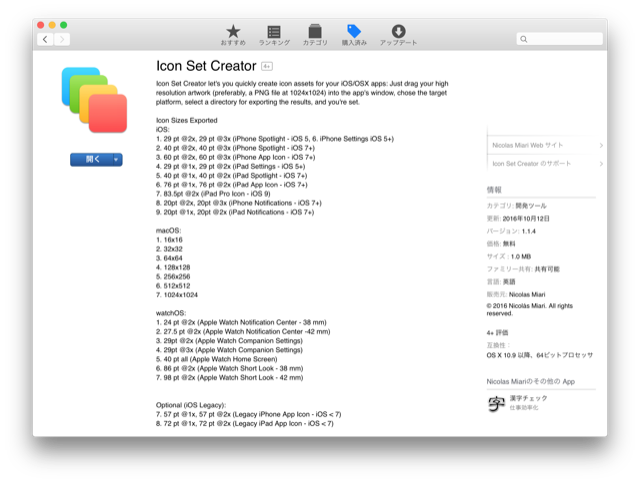Screen dimensions: 640x483
Task: Click the 仕事効率化 category under 漢字チェック
Action: point(524,407)
